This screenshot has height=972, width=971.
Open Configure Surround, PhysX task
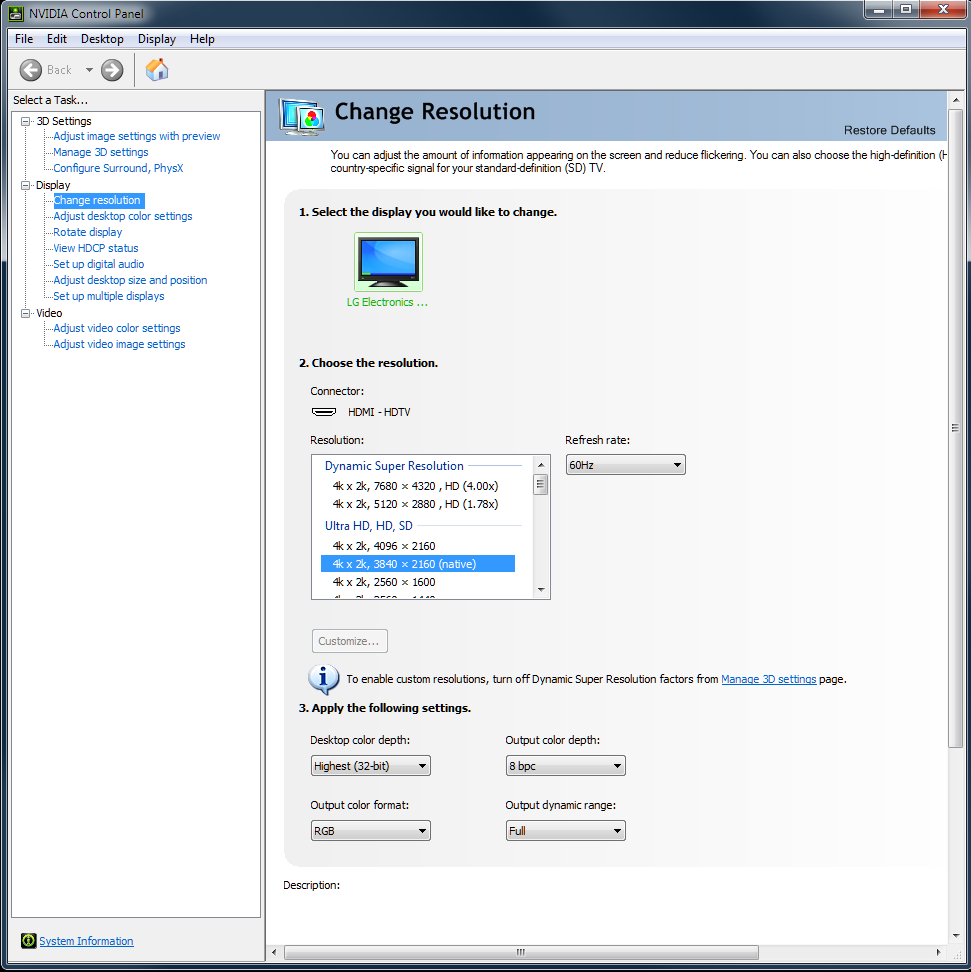pos(118,169)
